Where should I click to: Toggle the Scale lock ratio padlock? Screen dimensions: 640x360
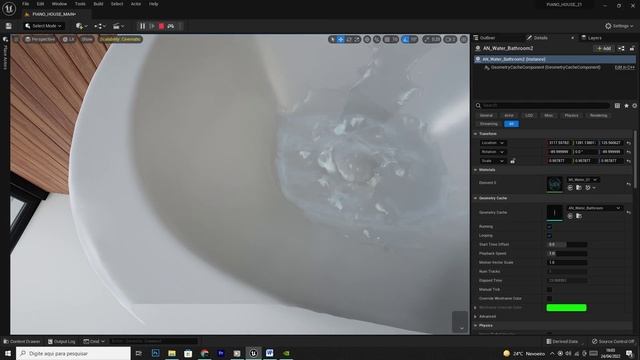click(512, 161)
